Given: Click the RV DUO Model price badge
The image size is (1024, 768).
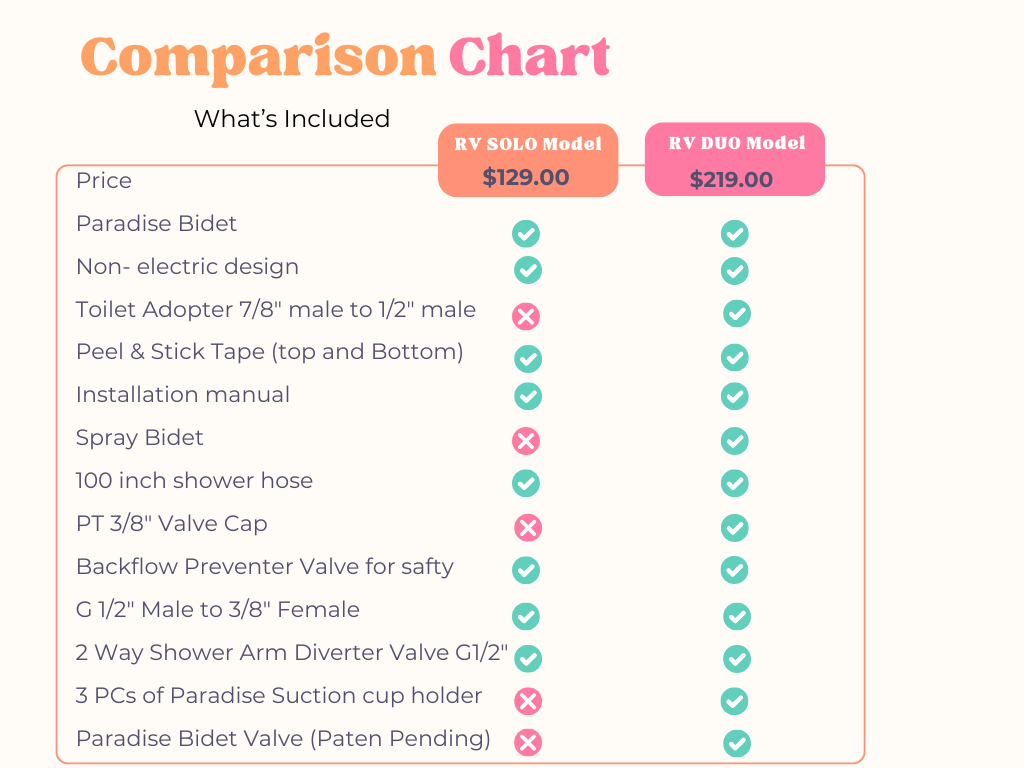Looking at the screenshot, I should click(735, 160).
